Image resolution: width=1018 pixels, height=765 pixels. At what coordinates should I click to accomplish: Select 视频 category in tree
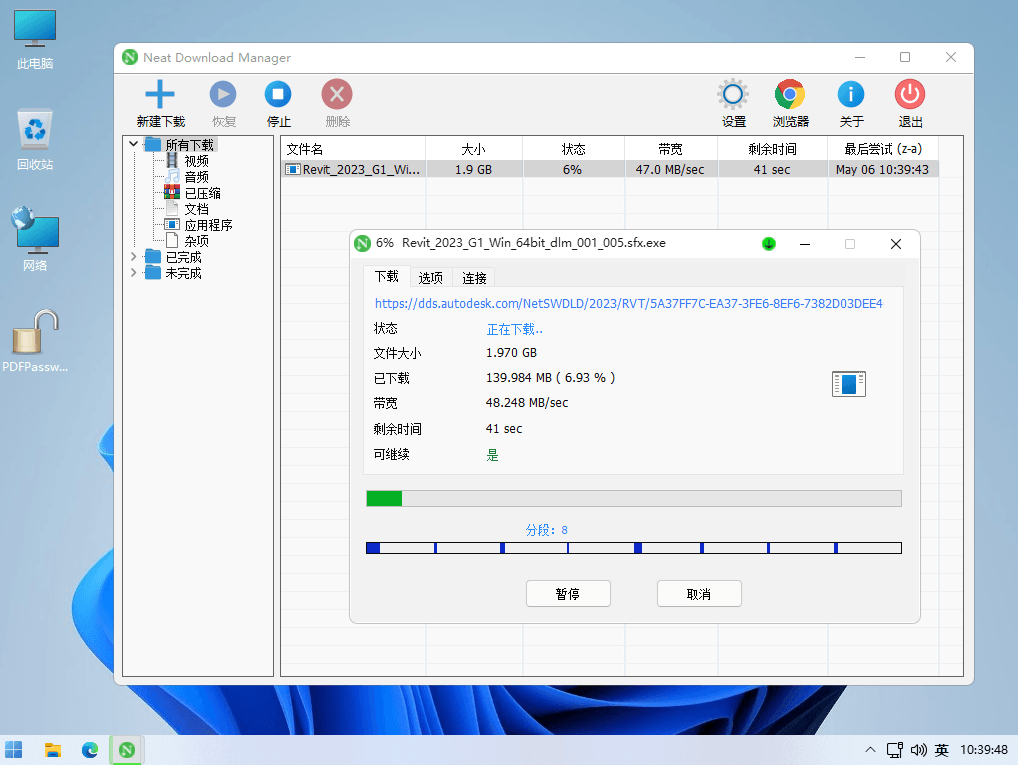(196, 161)
